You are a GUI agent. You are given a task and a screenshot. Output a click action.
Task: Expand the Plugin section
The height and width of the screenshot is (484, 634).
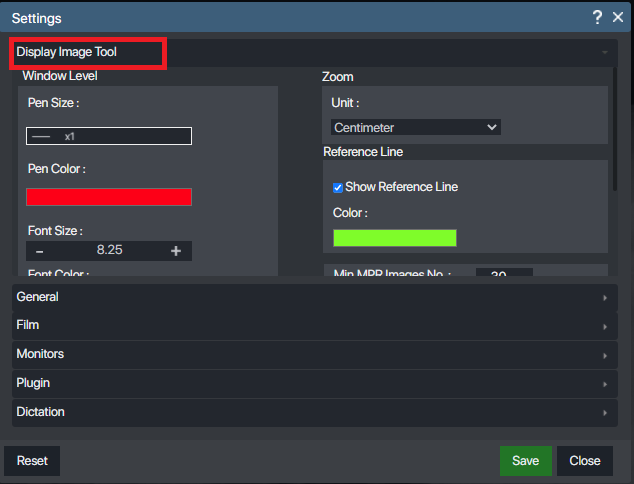coord(310,383)
